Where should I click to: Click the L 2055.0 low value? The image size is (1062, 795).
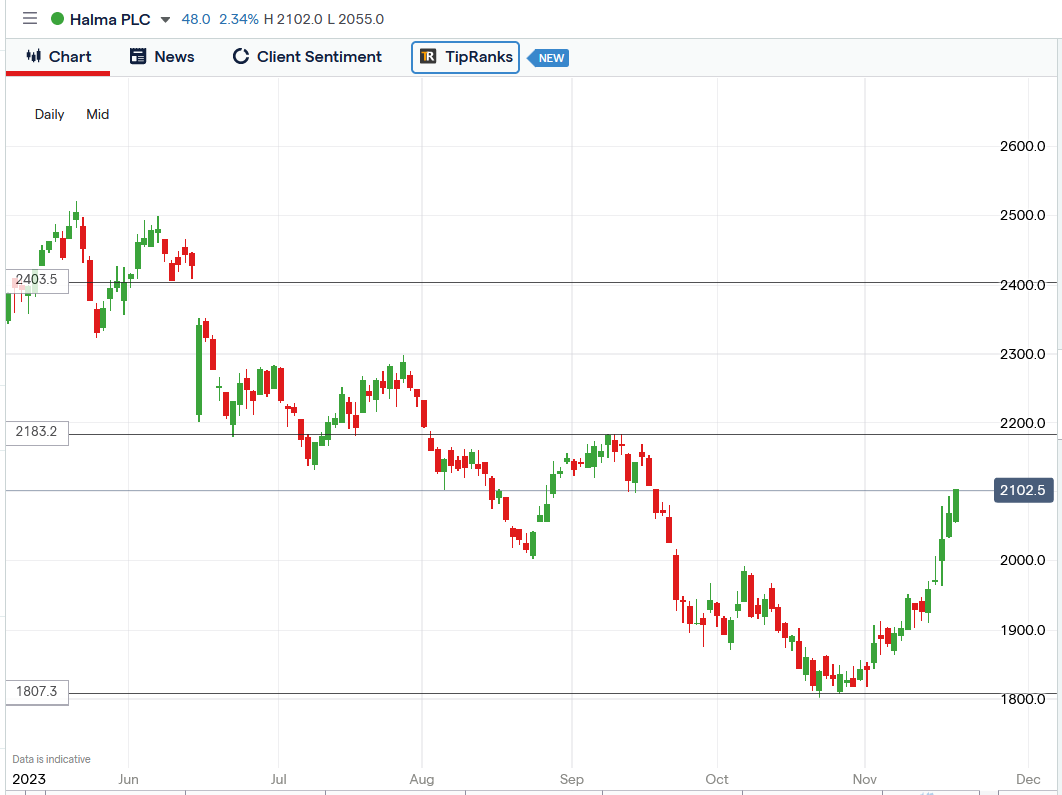click(356, 20)
